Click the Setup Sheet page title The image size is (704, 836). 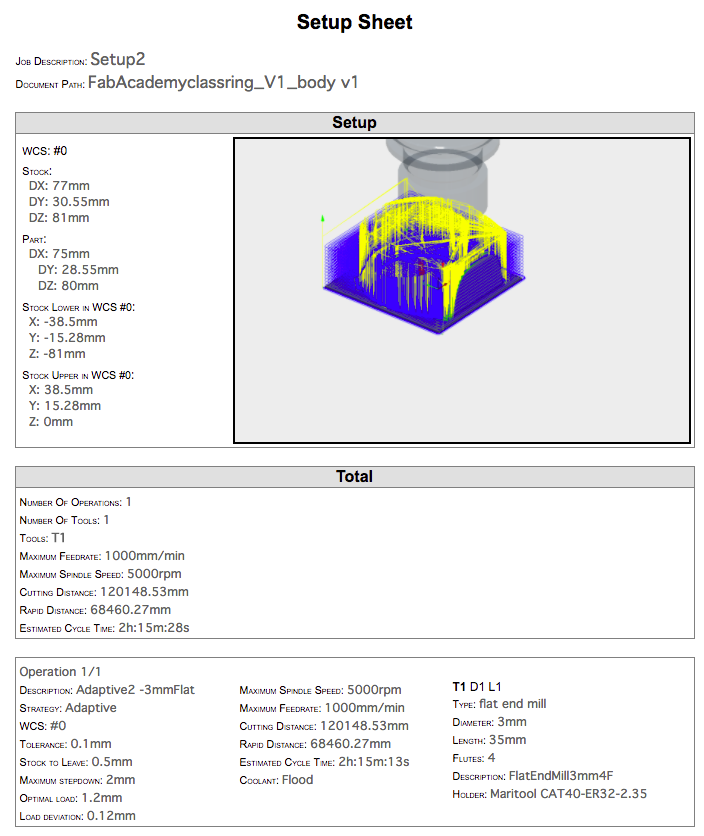[354, 22]
